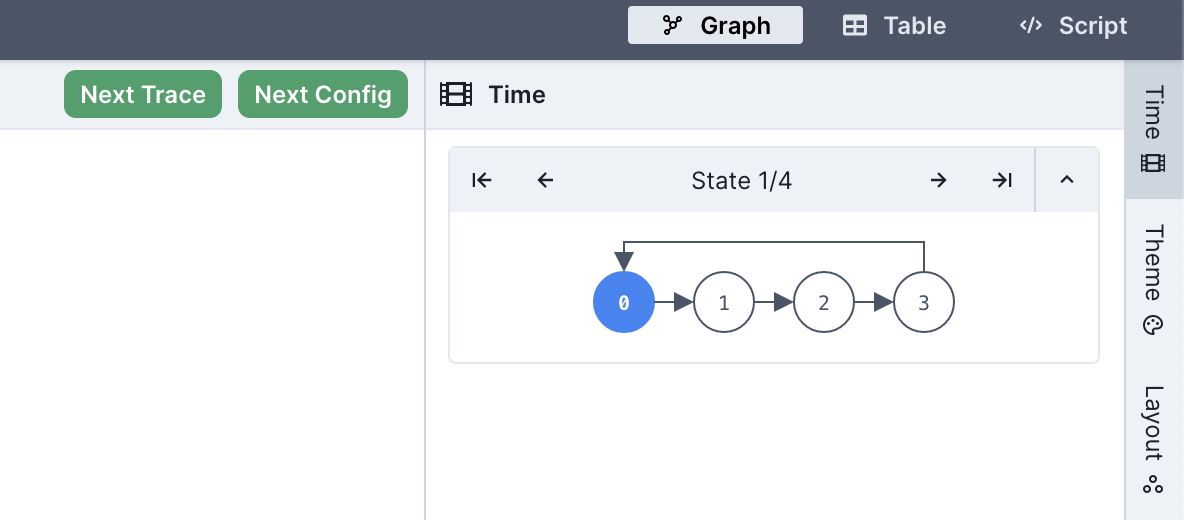Open the Layout sidebar tab
This screenshot has height=520, width=1184.
tap(1153, 440)
